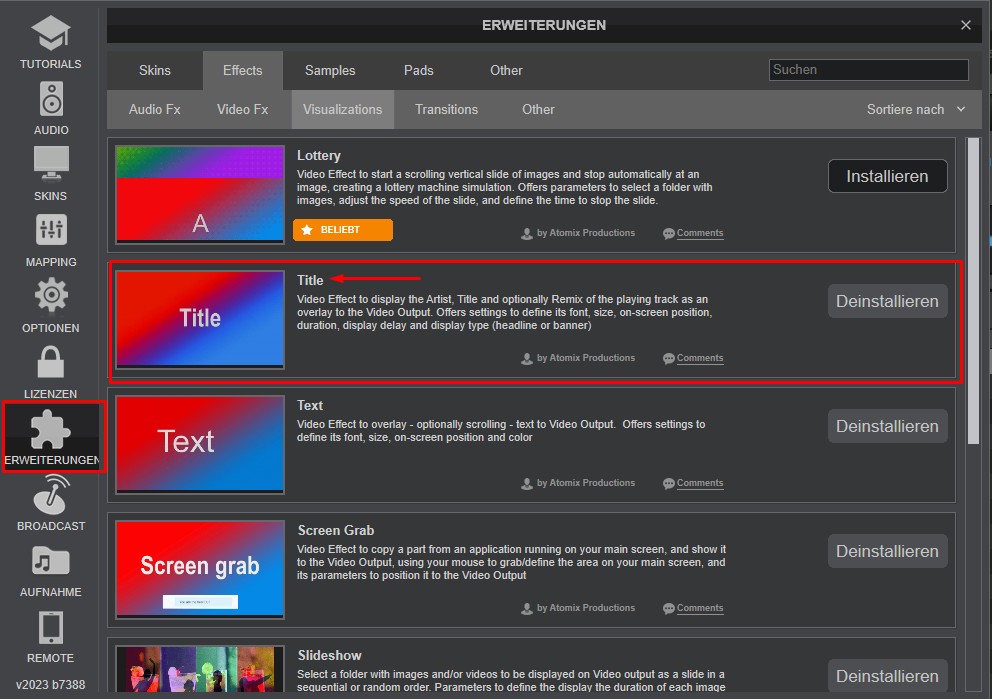
Task: Click the extensions list vertical scrollbar
Action: [973, 290]
